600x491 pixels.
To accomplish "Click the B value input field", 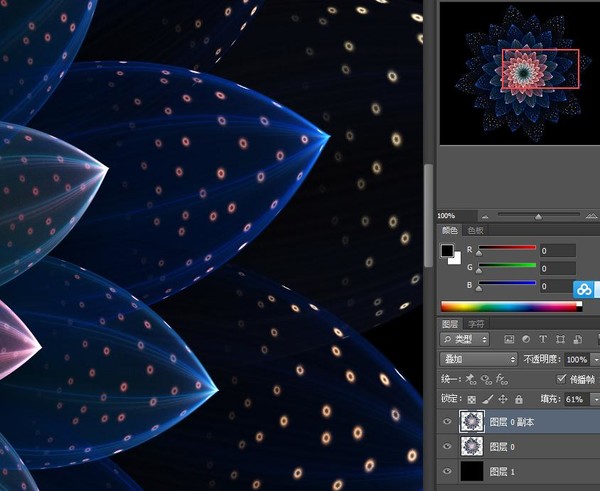I will click(557, 286).
